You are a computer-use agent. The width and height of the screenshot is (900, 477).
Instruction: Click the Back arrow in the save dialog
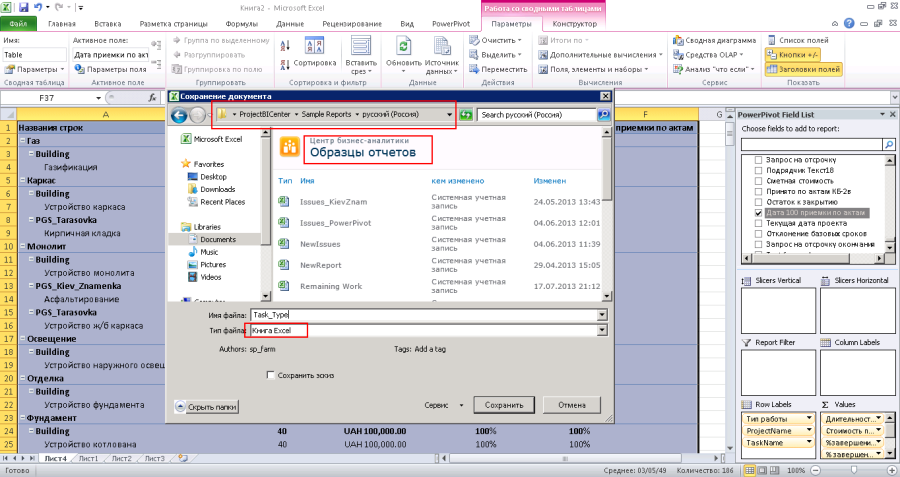click(179, 115)
